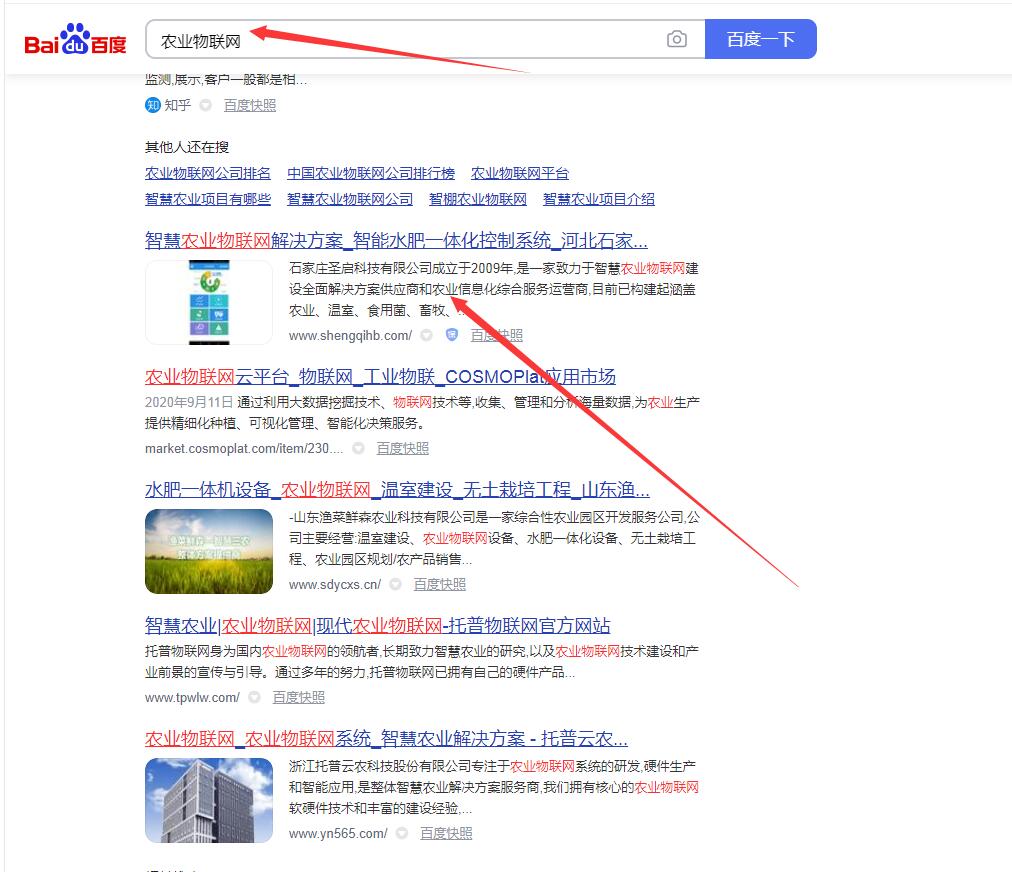Open 百度快照 link beside 知乎
The image size is (1012, 872).
(250, 105)
